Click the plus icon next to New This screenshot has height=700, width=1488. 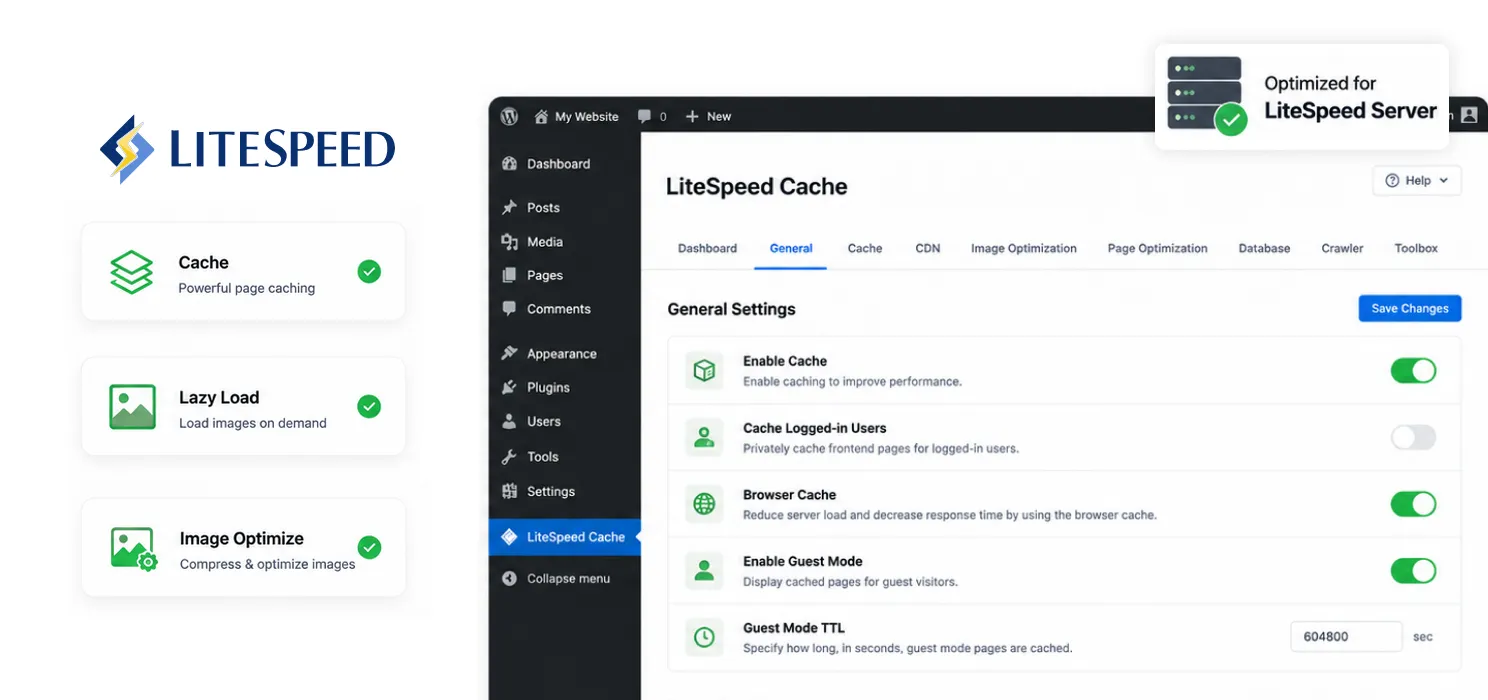[x=692, y=116]
